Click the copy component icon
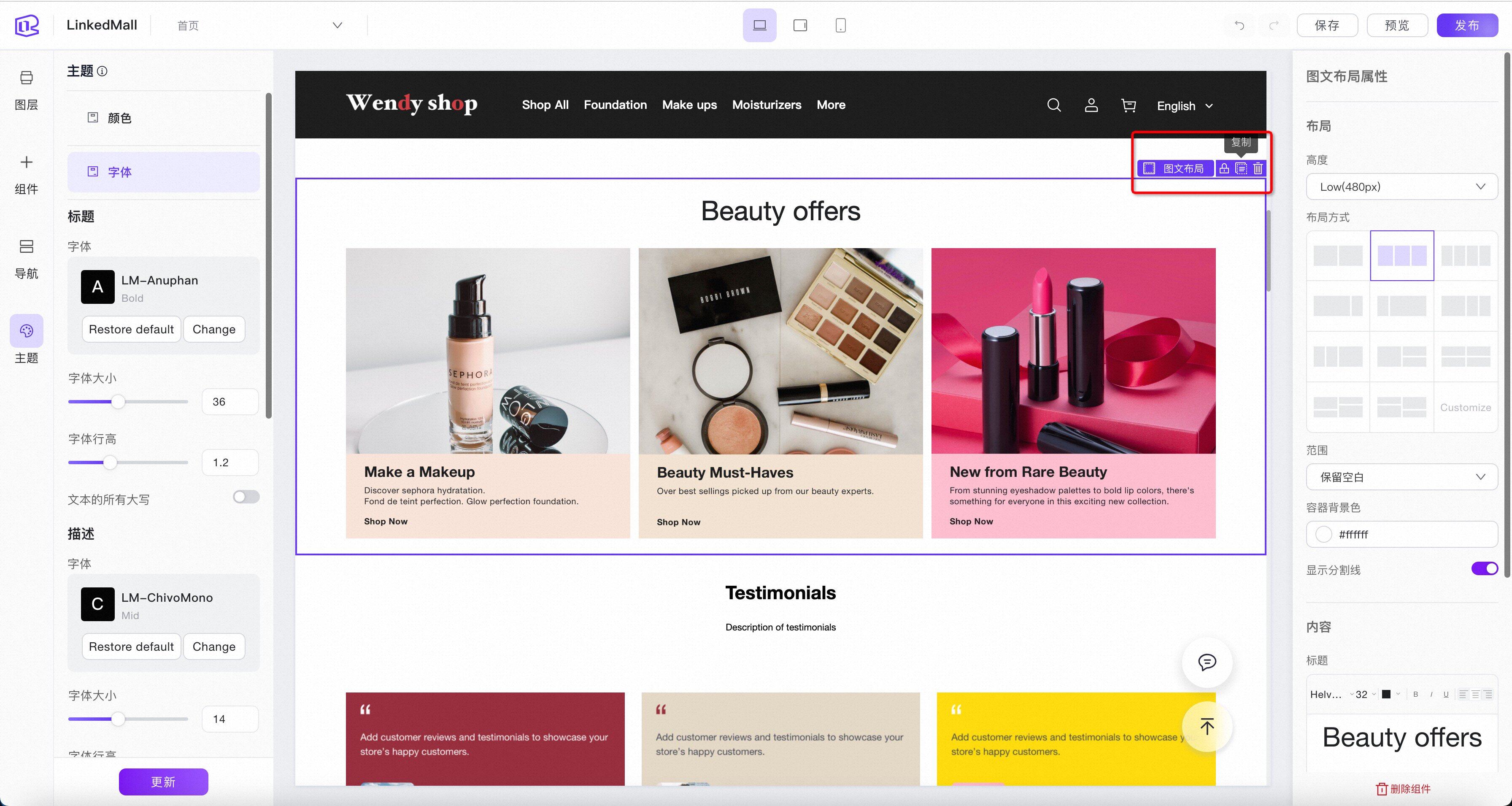The height and width of the screenshot is (806, 1512). [x=1241, y=169]
